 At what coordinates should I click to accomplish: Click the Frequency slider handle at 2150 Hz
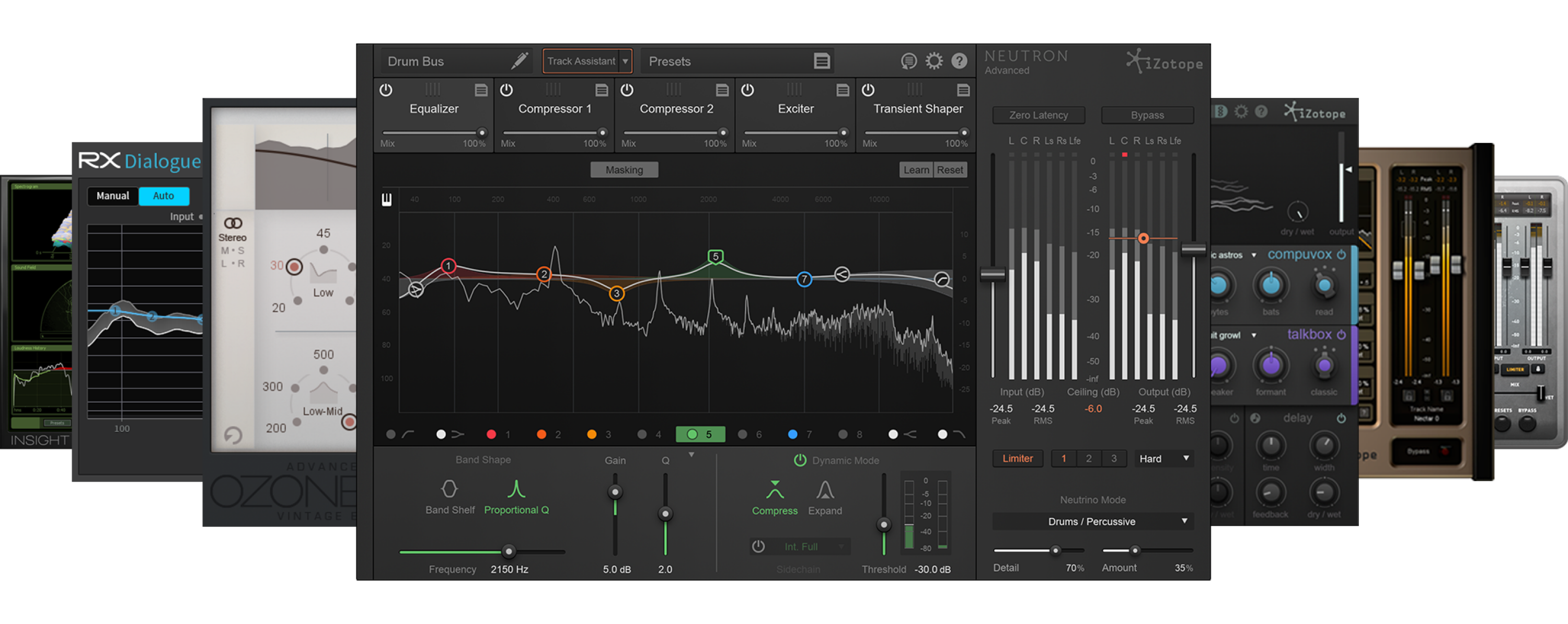coord(508,551)
